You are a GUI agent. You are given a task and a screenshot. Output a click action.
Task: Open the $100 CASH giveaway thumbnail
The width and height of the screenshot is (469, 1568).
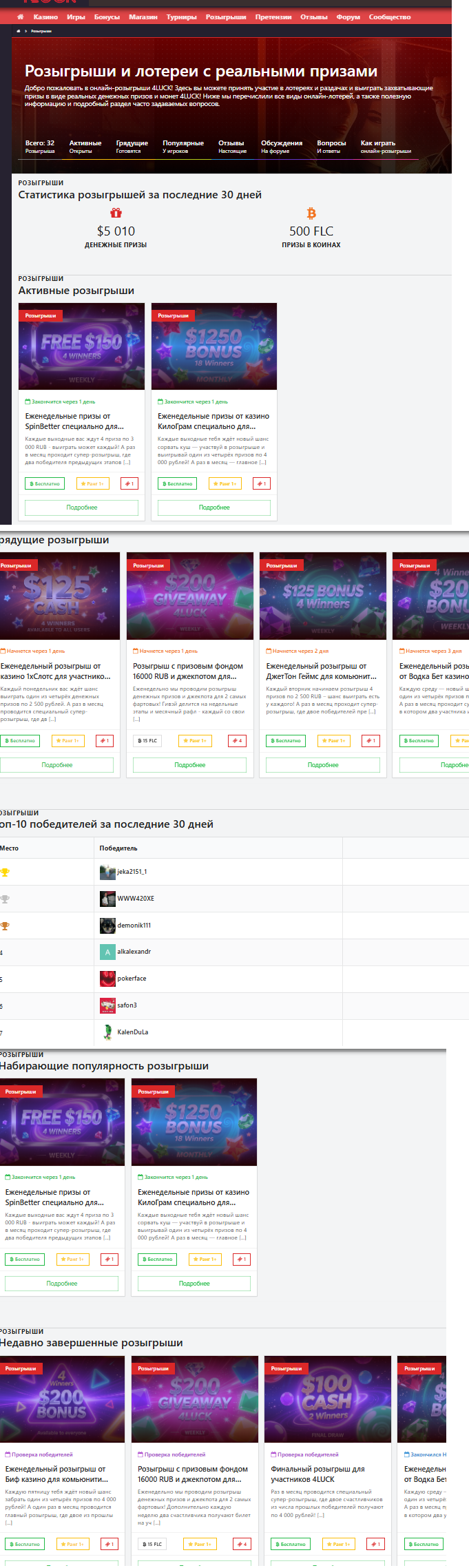click(x=327, y=1400)
